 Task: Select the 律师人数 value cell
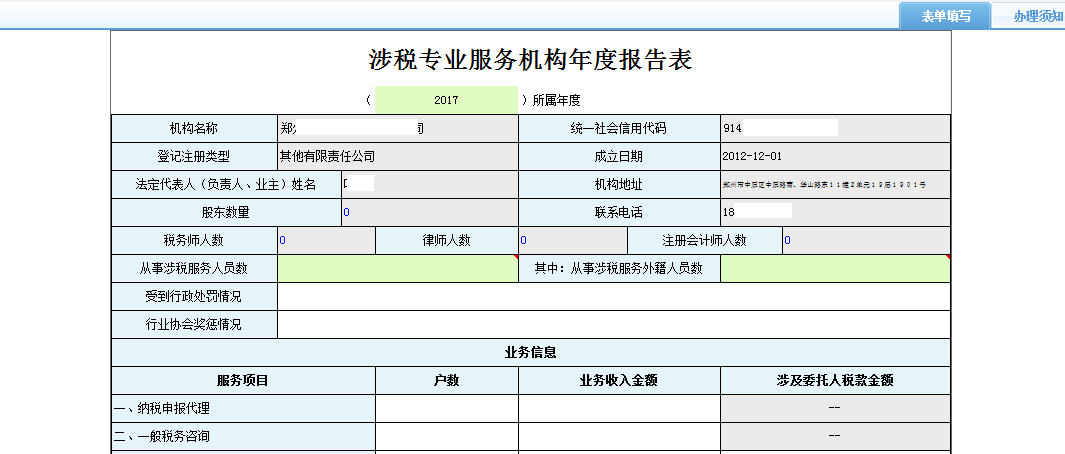coord(572,241)
